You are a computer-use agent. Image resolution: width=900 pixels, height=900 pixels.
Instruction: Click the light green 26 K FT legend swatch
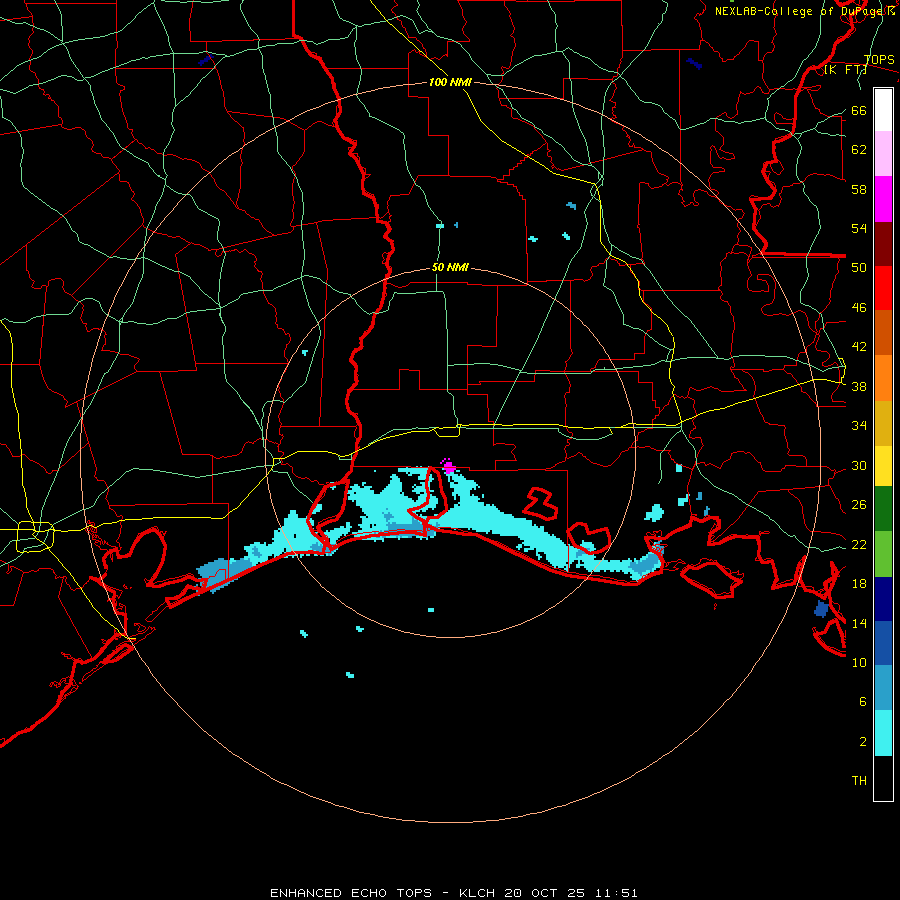[x=883, y=554]
